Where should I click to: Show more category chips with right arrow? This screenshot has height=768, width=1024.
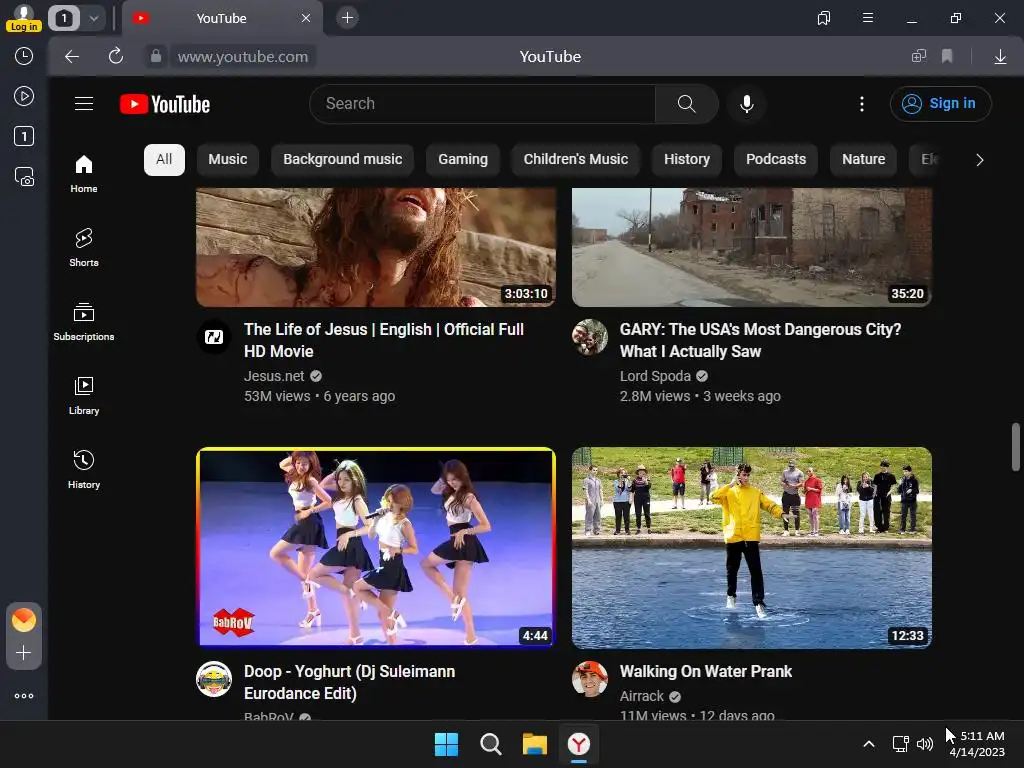pyautogui.click(x=979, y=160)
